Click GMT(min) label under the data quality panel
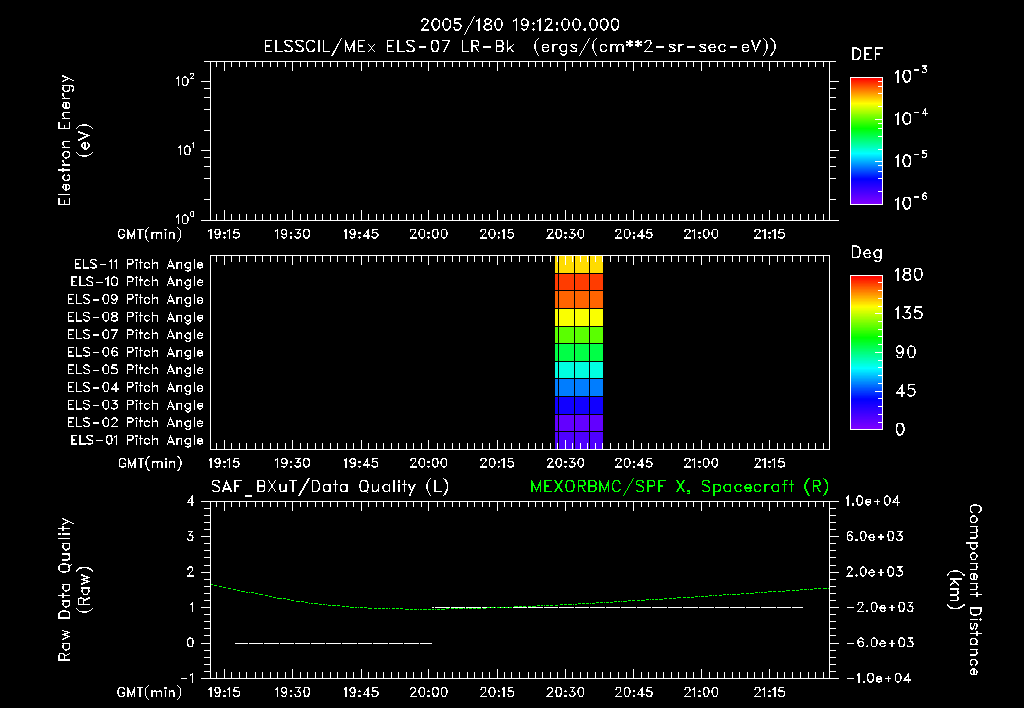Viewport: 1024px width, 708px height. point(149,692)
